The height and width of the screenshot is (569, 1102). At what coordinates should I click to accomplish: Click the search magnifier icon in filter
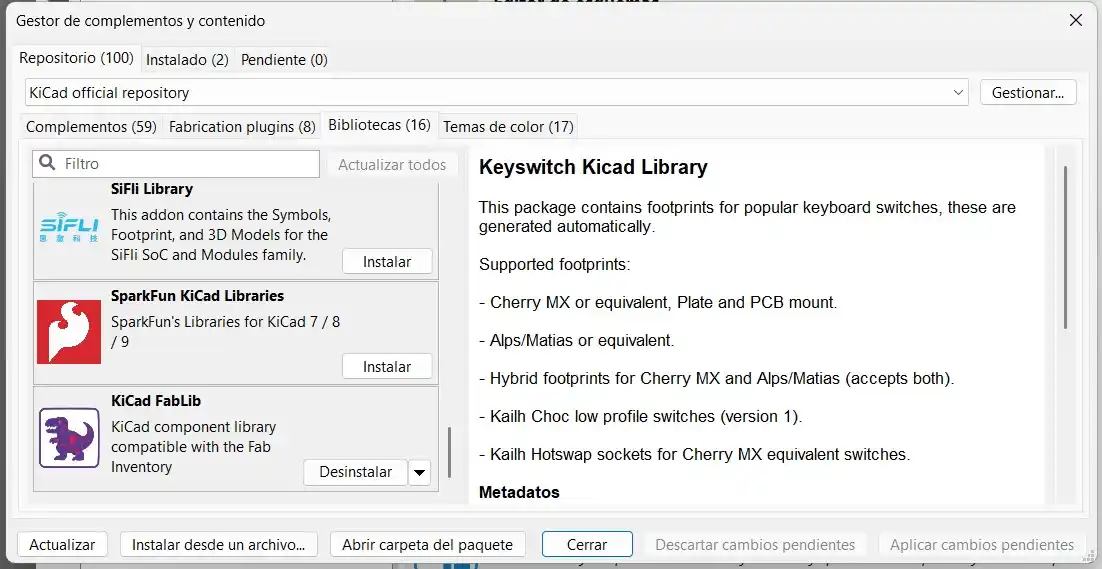[47, 164]
